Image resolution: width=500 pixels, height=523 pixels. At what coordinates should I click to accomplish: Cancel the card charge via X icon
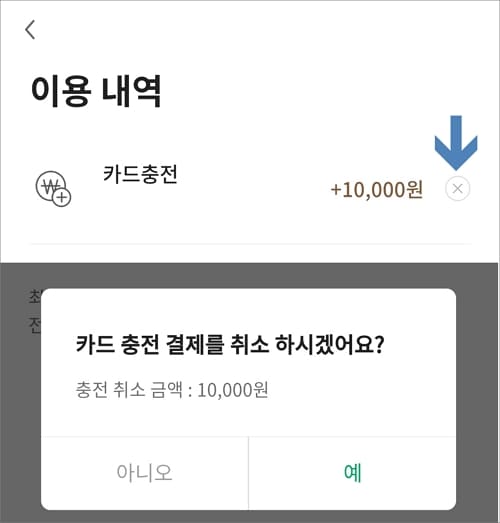458,188
